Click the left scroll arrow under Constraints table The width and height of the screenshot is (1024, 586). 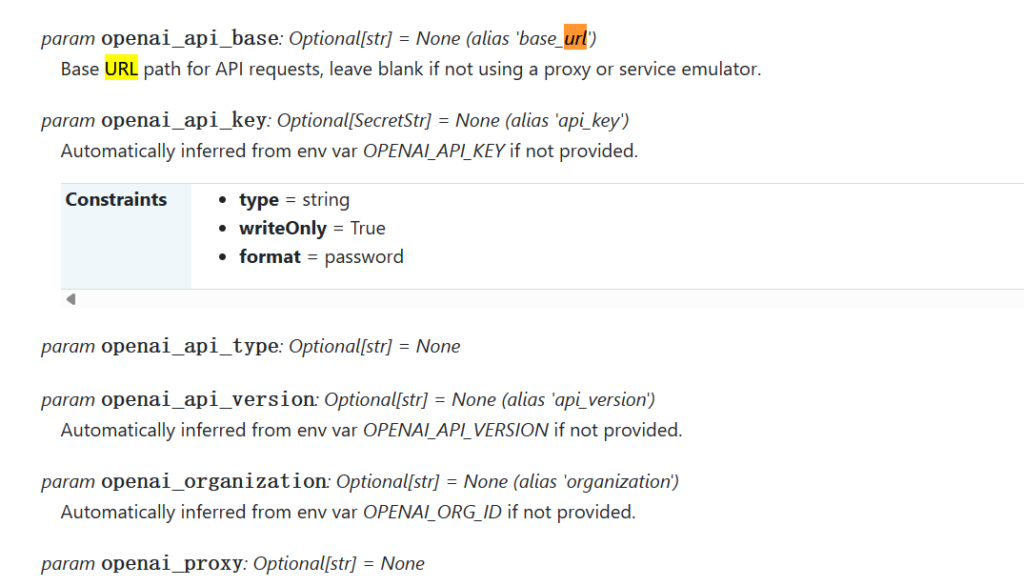pos(70,299)
